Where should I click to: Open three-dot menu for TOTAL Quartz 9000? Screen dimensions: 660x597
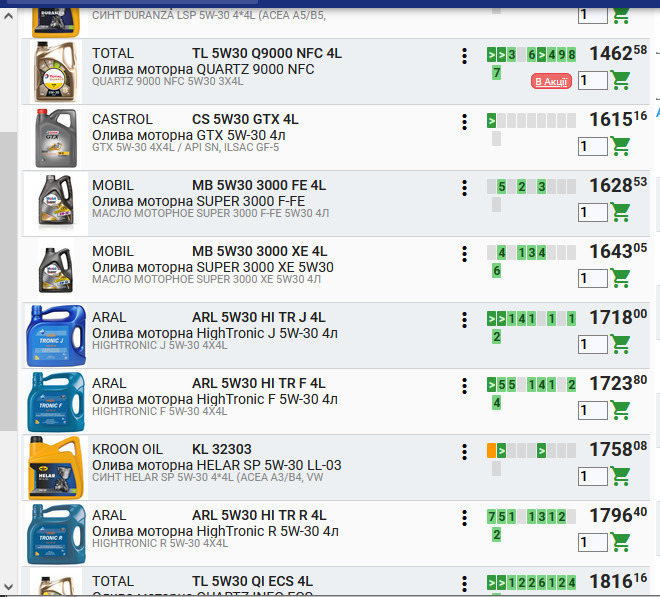464,56
